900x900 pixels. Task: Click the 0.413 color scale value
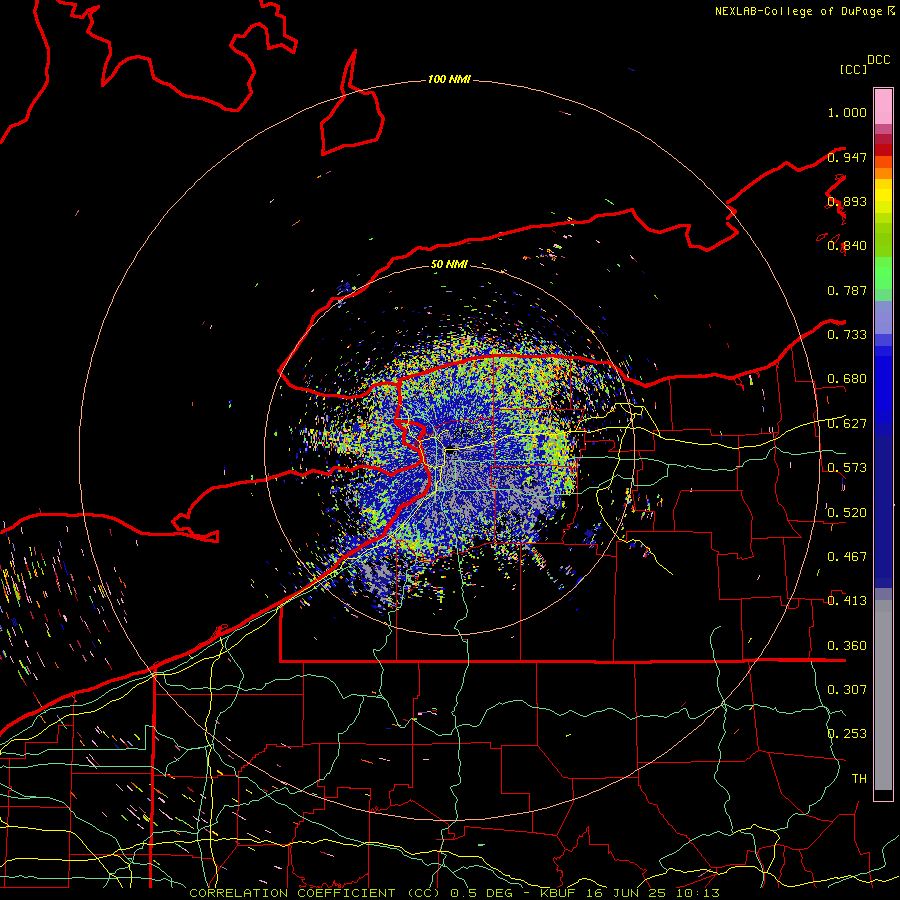[847, 601]
